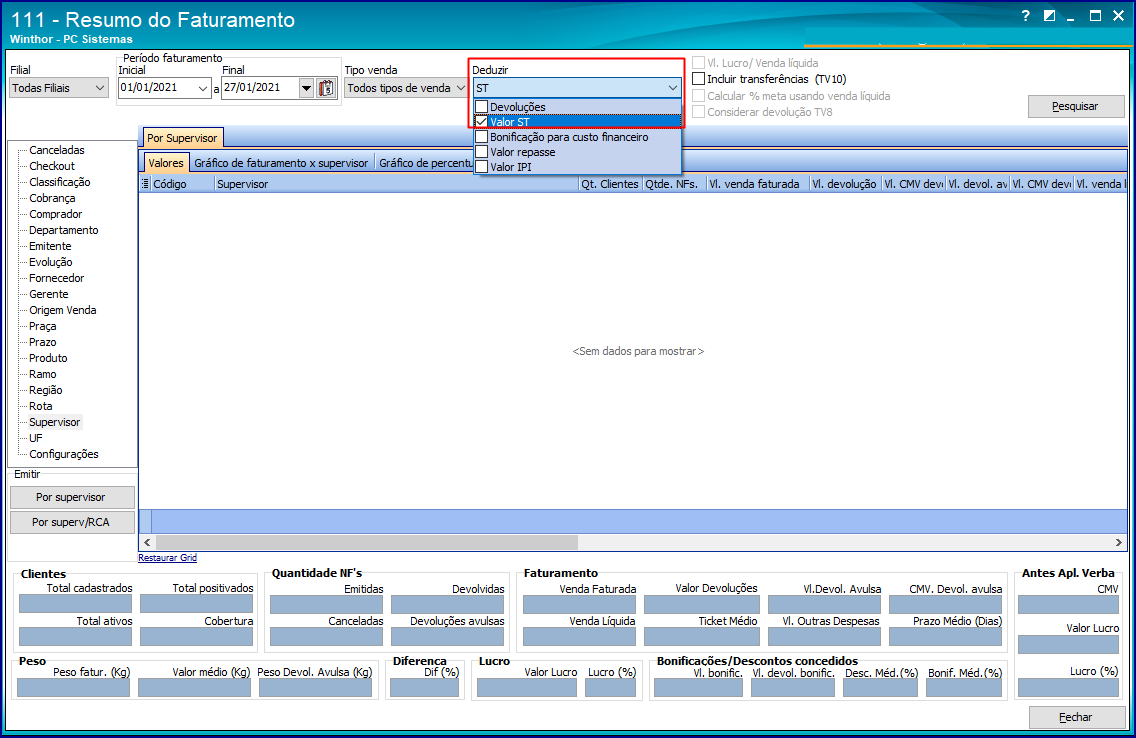The image size is (1136, 738).
Task: Switch to the Valores tab
Action: point(166,163)
